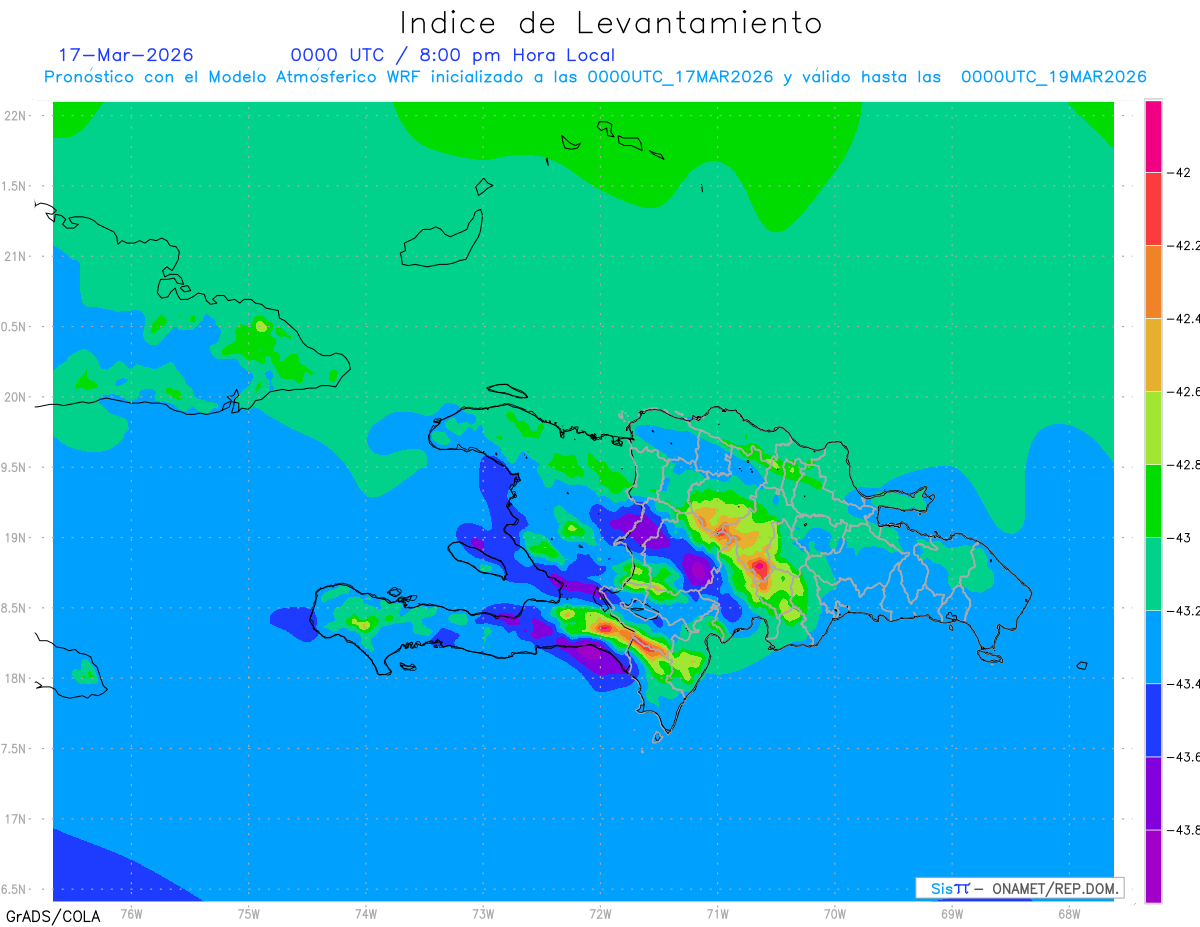This screenshot has width=1200, height=927.
Task: Click the date '17-Mar-2026'
Action: pyautogui.click(x=126, y=55)
